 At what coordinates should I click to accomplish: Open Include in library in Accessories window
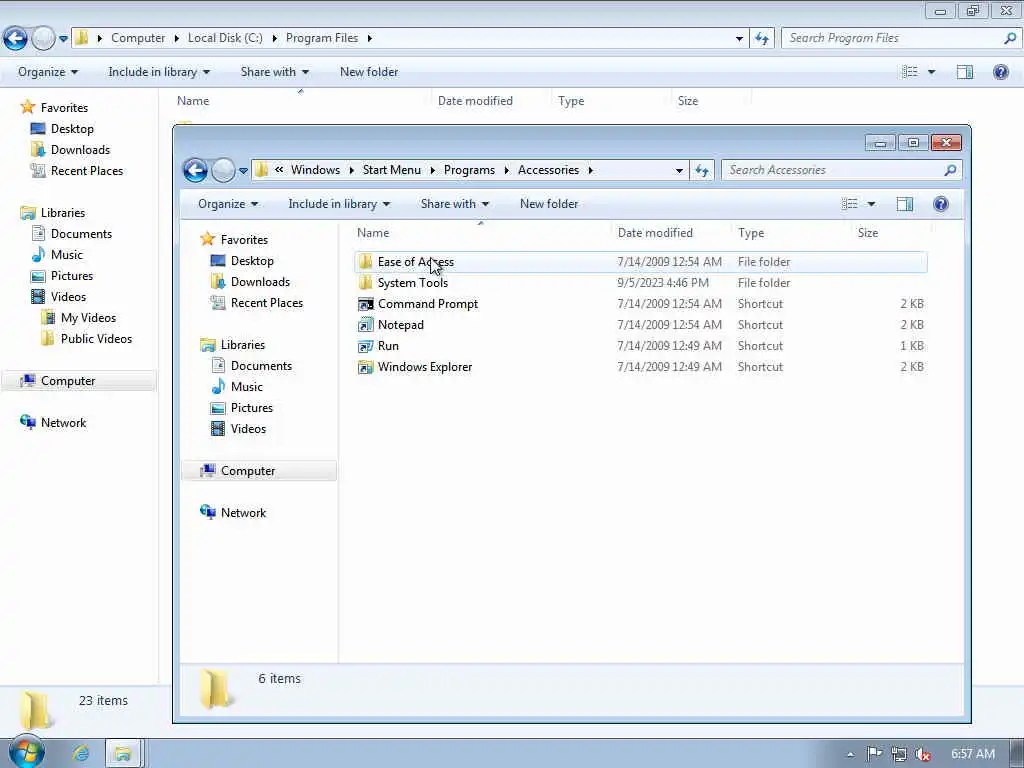339,204
